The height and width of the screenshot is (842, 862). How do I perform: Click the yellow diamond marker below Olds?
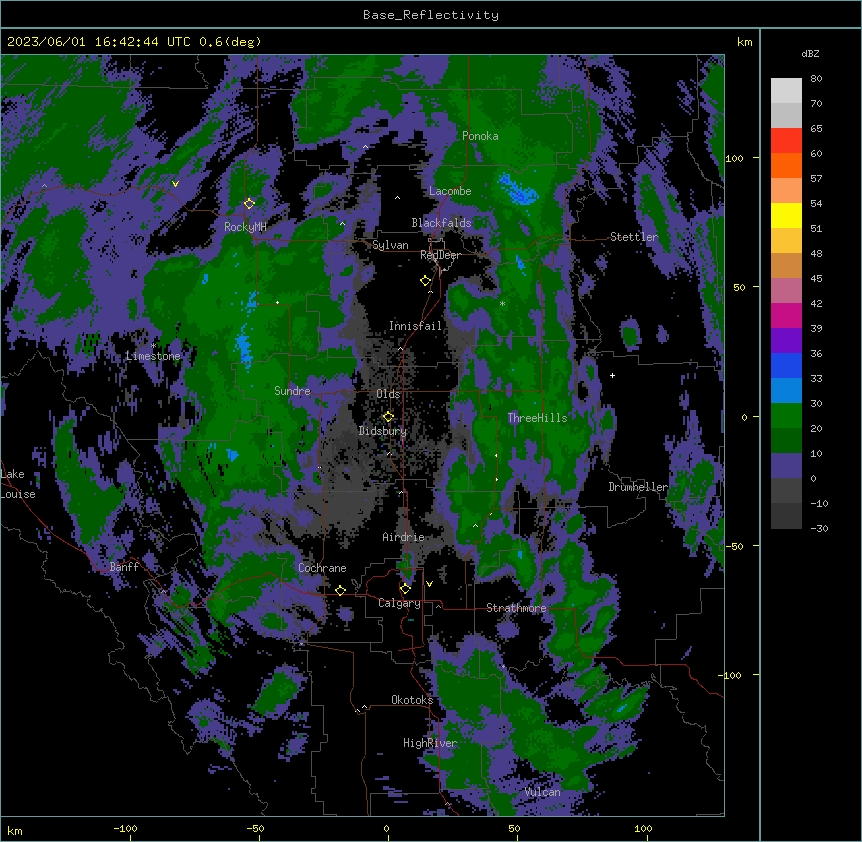coord(388,417)
